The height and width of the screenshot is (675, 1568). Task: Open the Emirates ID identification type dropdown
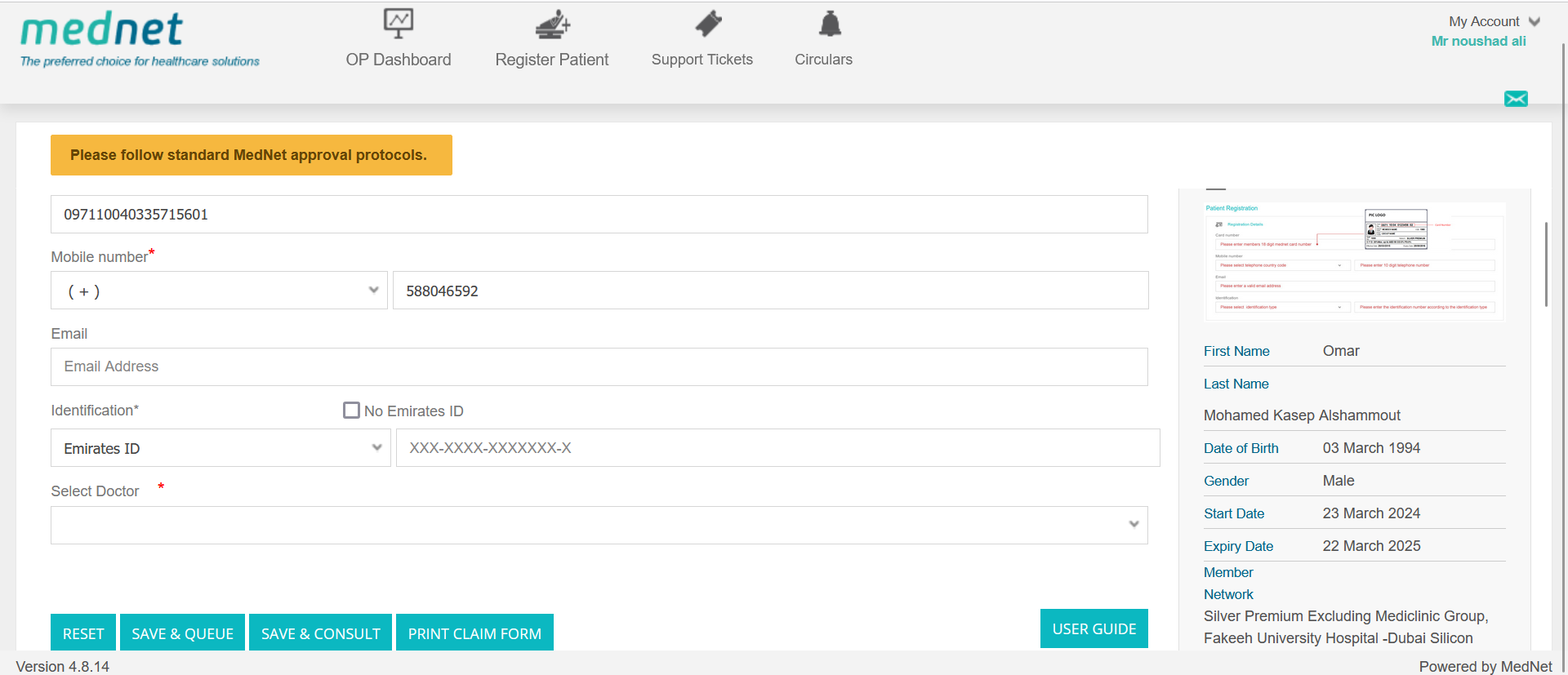220,448
